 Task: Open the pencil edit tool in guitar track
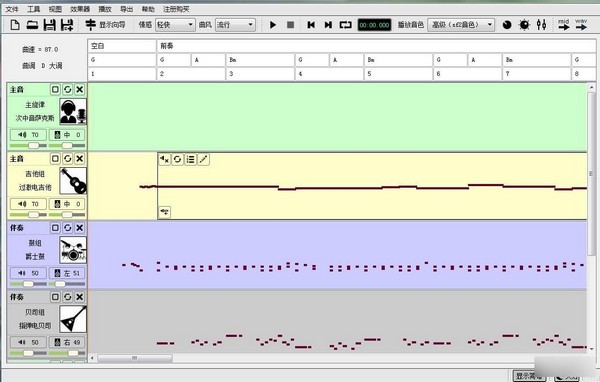point(203,159)
